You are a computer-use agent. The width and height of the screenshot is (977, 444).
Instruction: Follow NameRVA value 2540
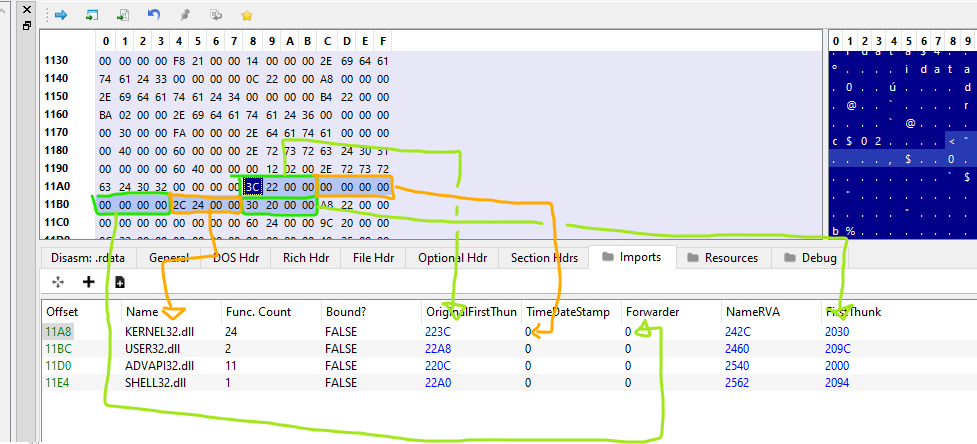[x=737, y=366]
